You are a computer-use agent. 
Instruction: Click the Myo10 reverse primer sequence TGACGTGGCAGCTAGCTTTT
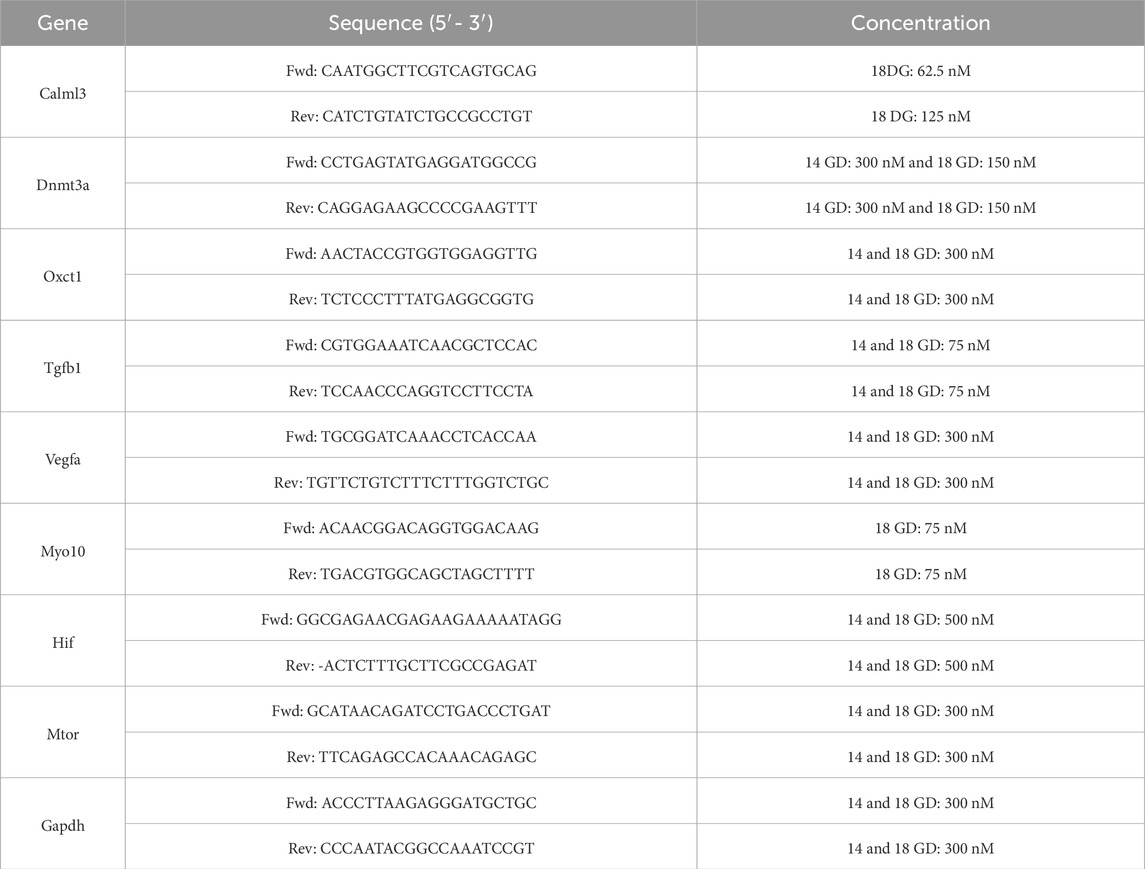pyautogui.click(x=411, y=574)
